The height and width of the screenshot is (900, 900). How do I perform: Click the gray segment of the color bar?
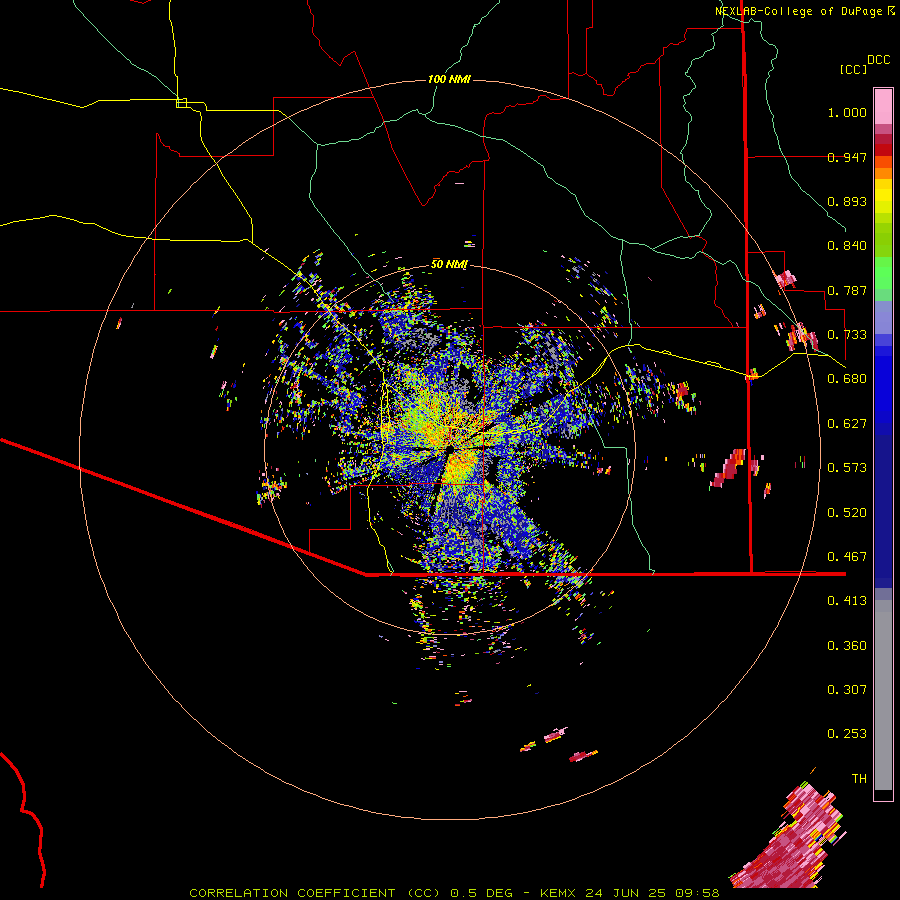coord(883,695)
